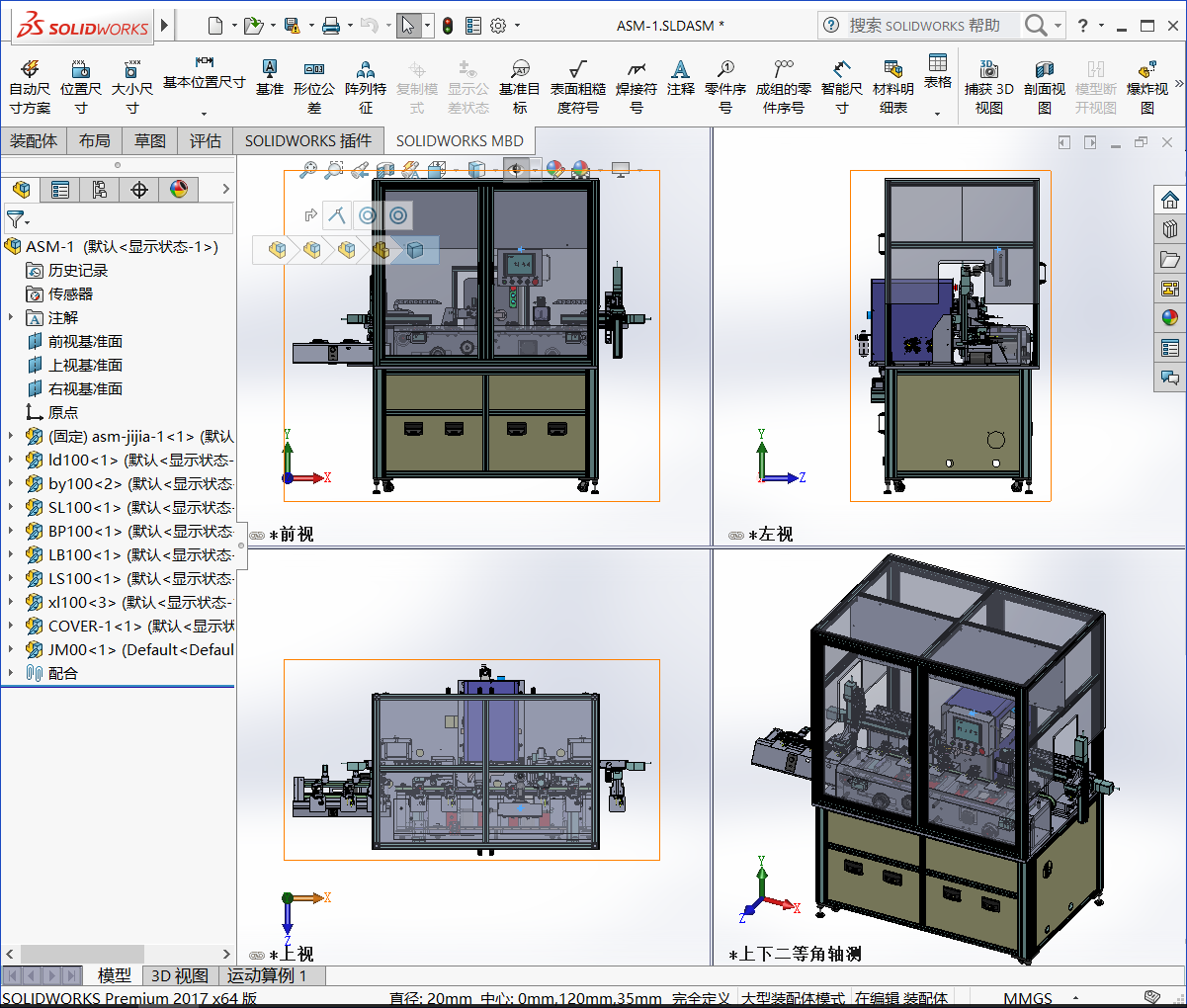
Task: Expand the 注解 (Annotations) folder
Action: click(11, 317)
